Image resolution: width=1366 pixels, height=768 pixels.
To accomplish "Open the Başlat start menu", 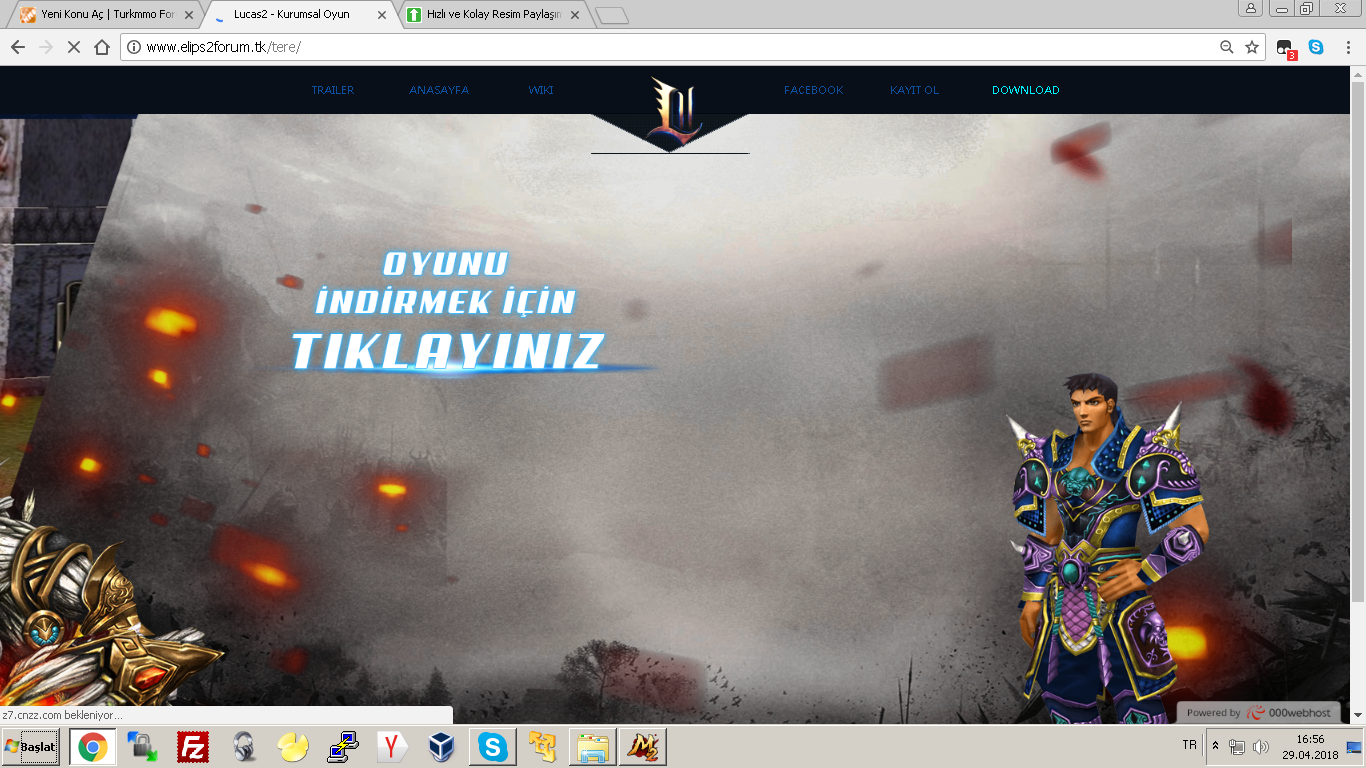I will (x=31, y=747).
